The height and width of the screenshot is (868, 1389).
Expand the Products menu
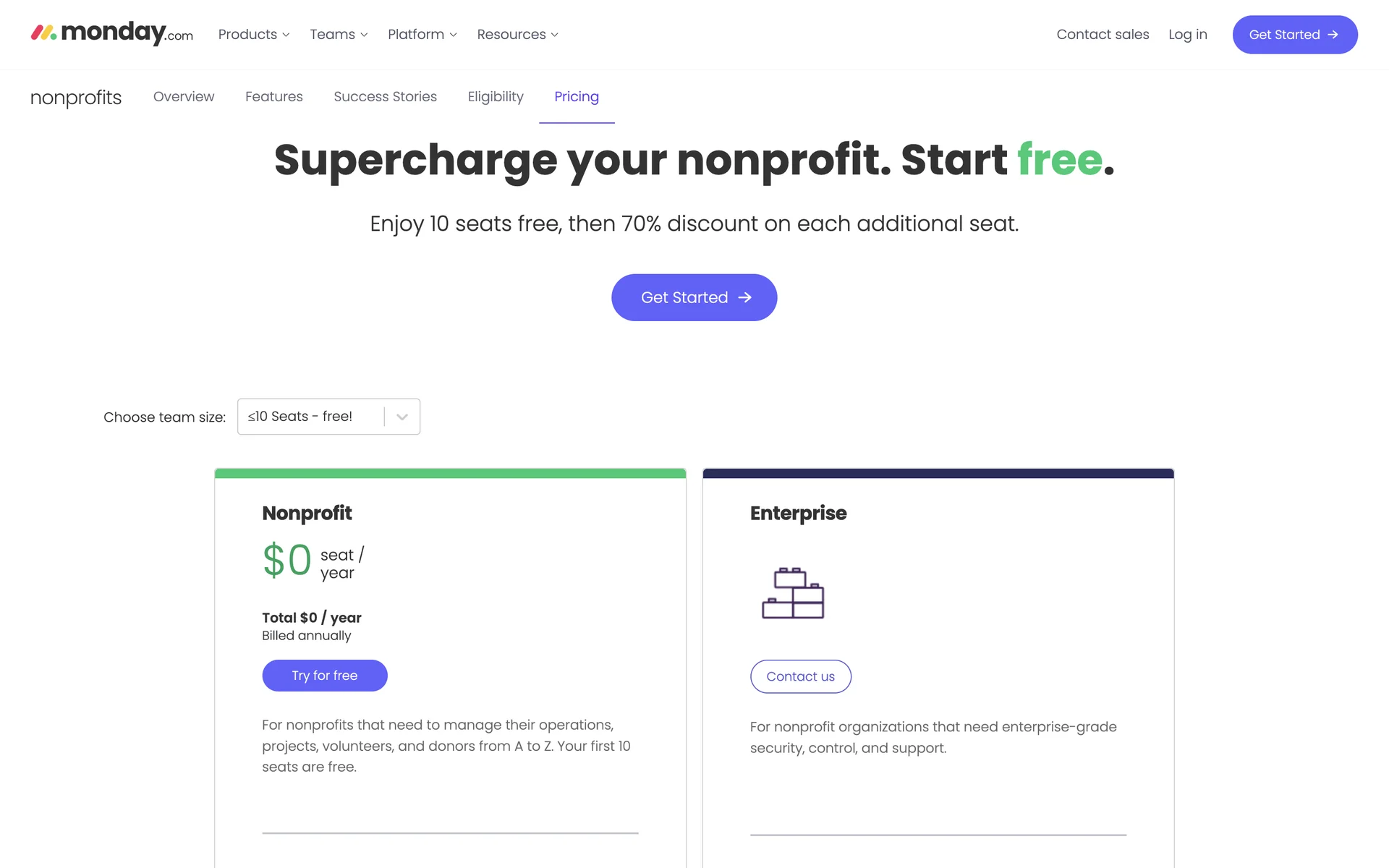click(x=254, y=35)
